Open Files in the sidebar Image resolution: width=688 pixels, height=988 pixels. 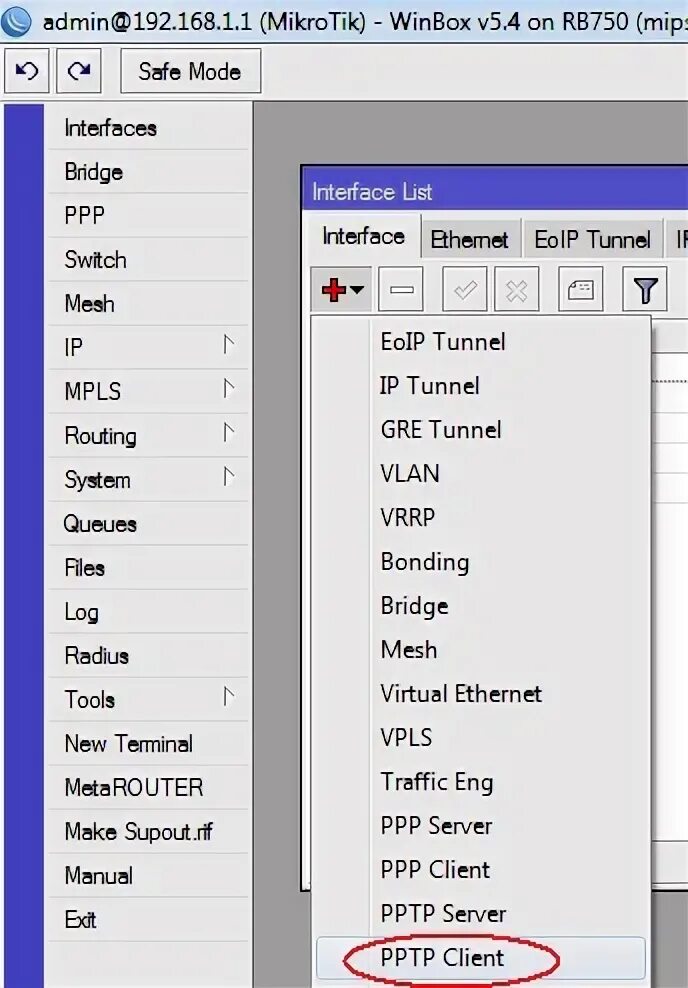(x=148, y=568)
